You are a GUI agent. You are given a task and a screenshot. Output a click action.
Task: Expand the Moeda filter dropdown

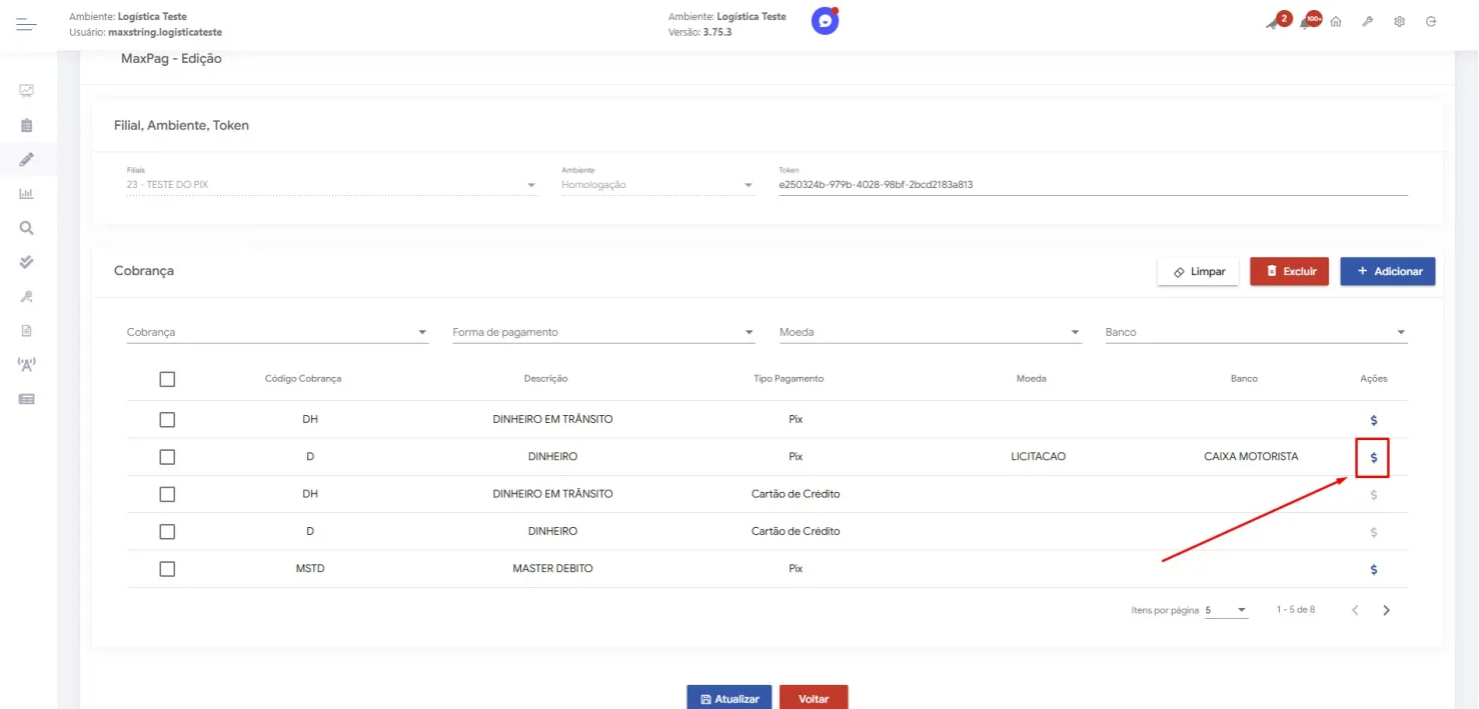[930, 332]
